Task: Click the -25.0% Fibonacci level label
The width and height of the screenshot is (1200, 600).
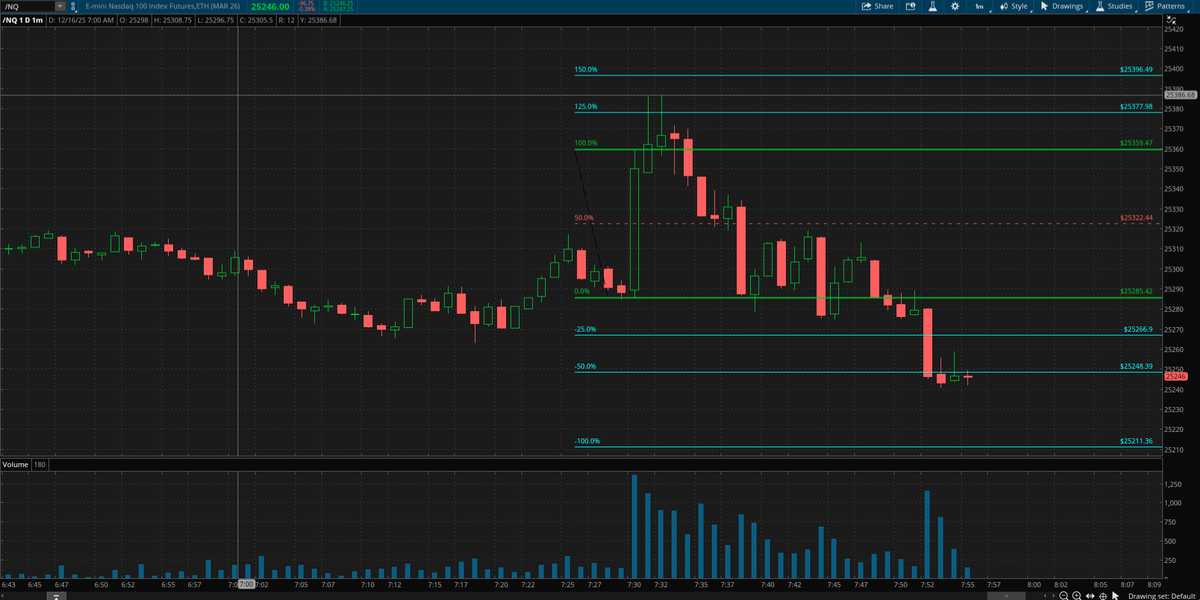Action: tap(585, 329)
